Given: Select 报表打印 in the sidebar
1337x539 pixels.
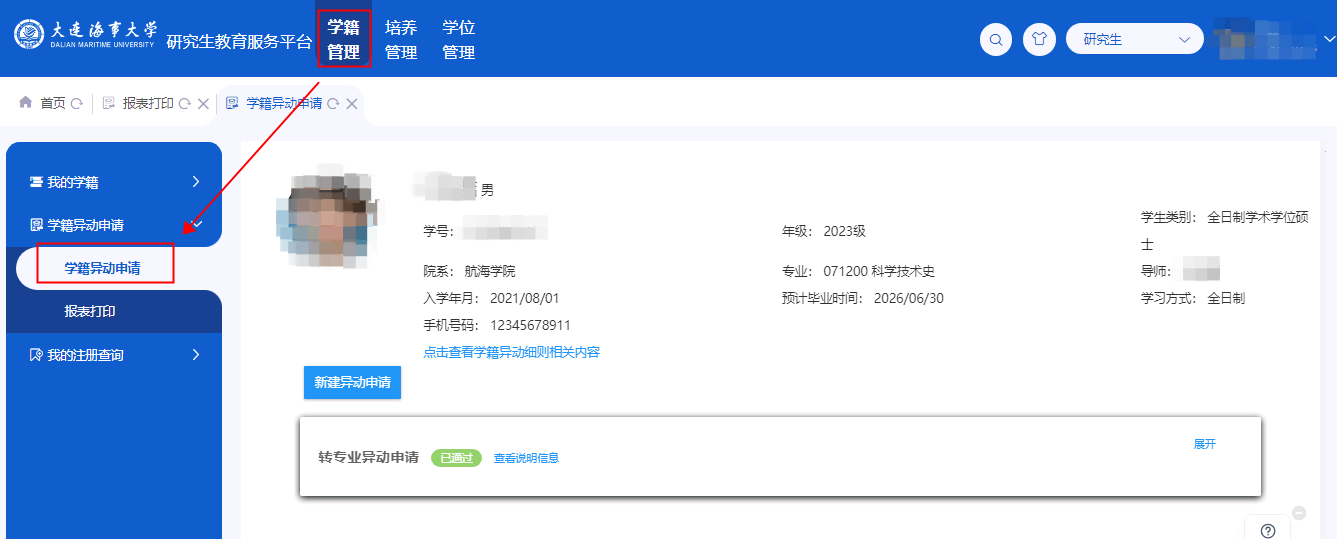Looking at the screenshot, I should tap(90, 311).
